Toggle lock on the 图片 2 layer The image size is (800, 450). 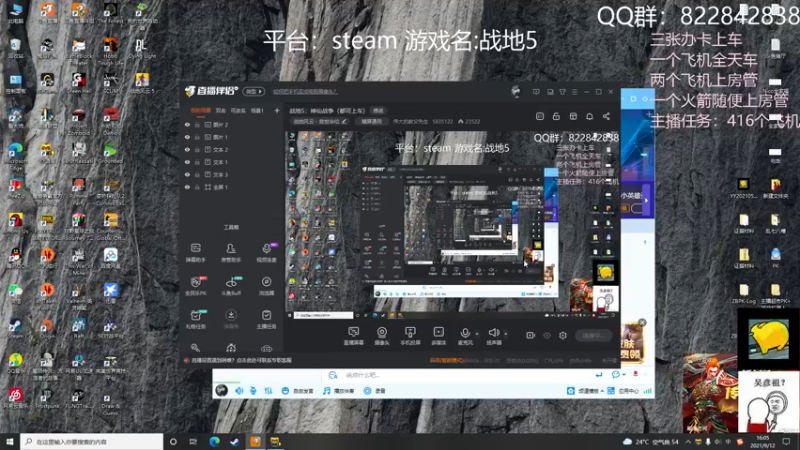(x=197, y=124)
